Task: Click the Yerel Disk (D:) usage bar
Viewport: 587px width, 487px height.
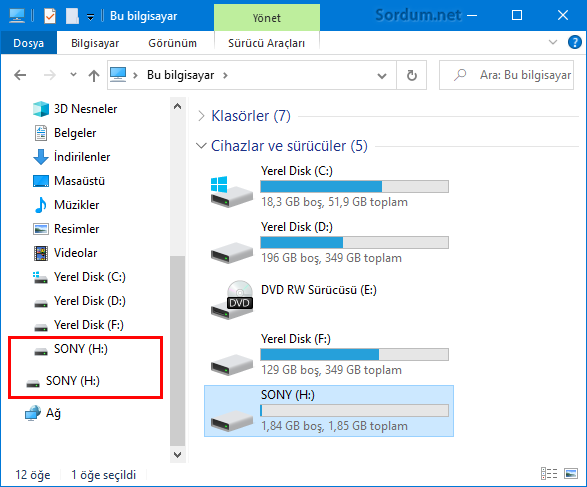Action: [x=355, y=242]
